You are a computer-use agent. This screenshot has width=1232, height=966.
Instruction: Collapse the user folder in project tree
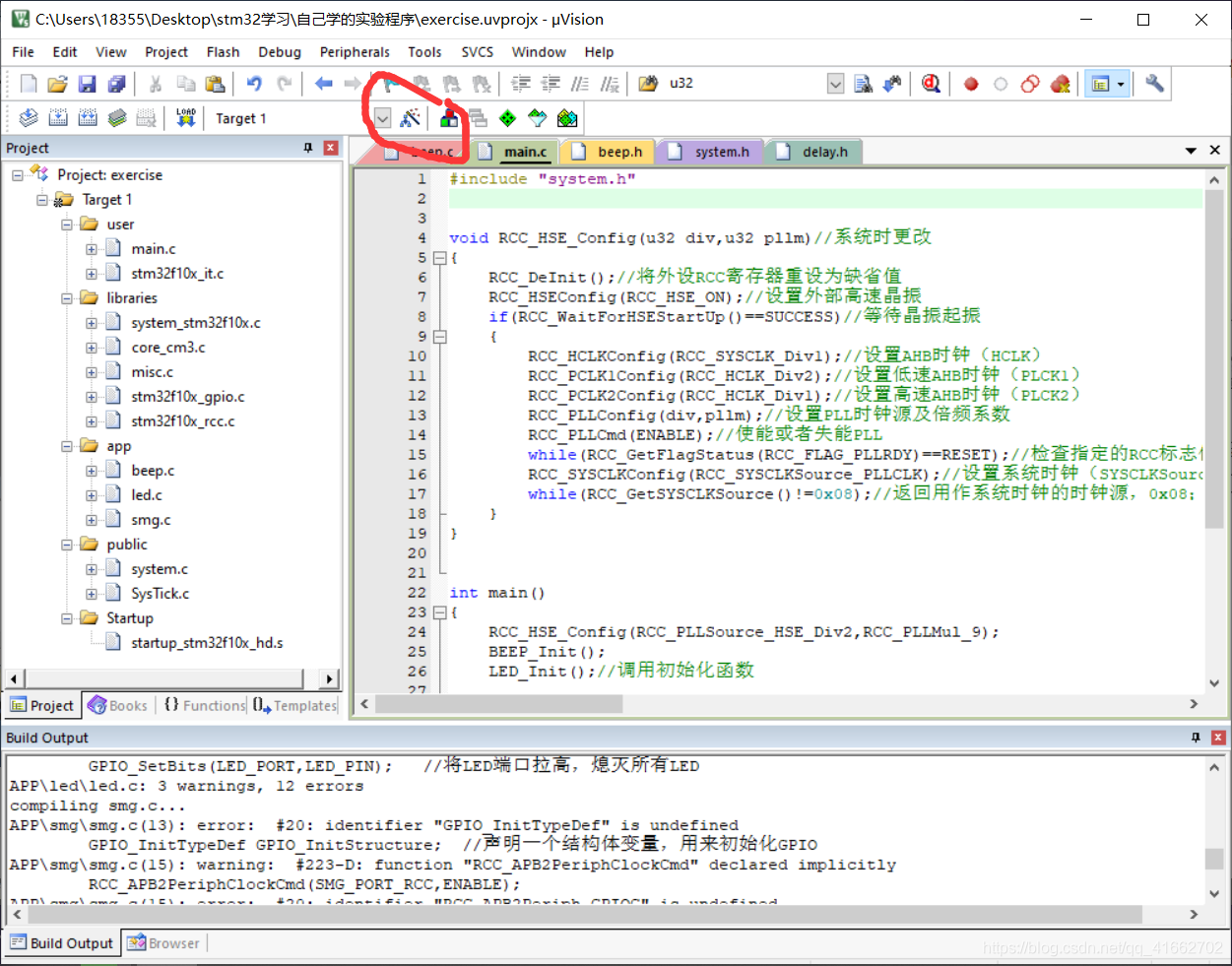click(67, 225)
